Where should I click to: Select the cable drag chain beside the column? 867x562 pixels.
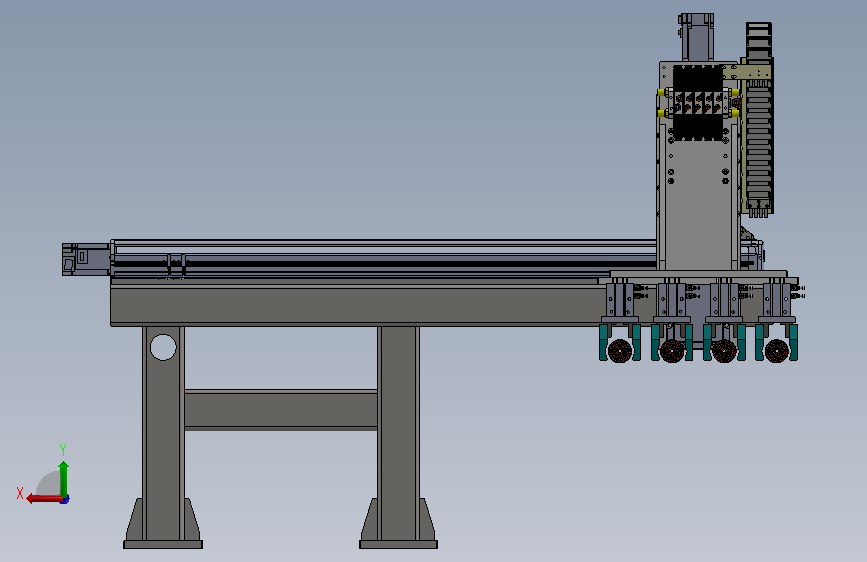[759, 119]
